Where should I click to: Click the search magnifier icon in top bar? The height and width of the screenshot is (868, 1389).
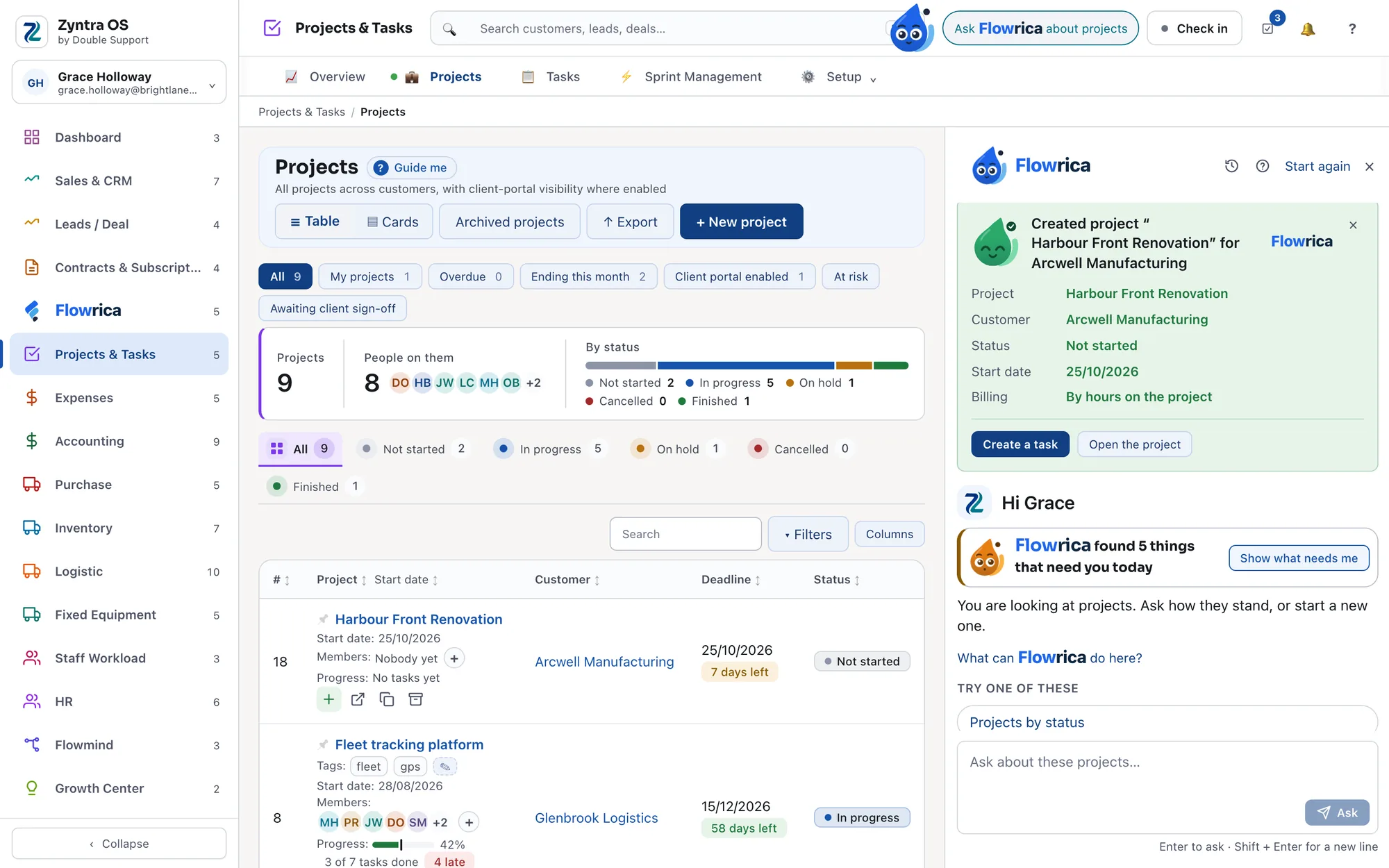(x=449, y=29)
